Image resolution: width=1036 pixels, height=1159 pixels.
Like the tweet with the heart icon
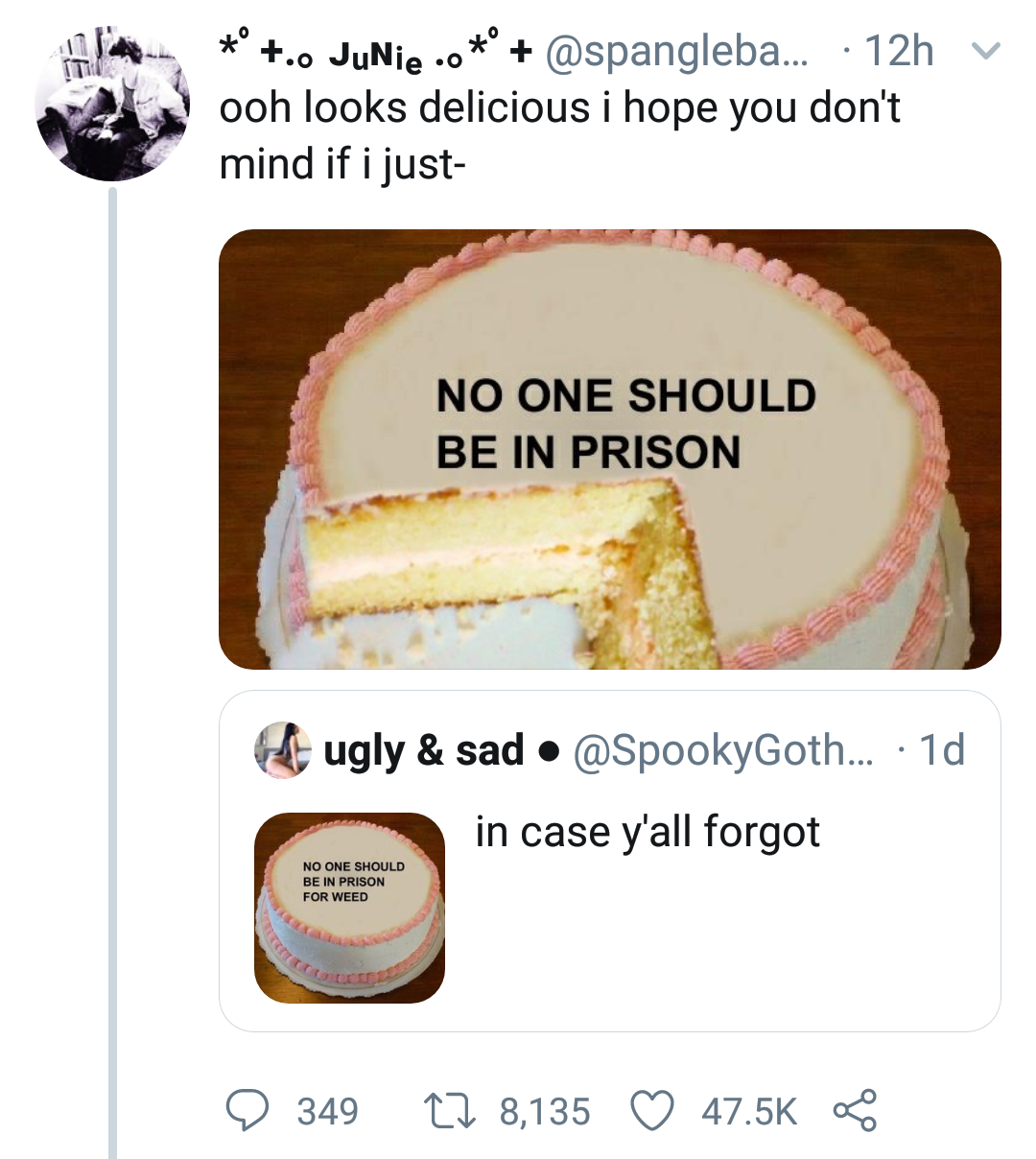(652, 1110)
